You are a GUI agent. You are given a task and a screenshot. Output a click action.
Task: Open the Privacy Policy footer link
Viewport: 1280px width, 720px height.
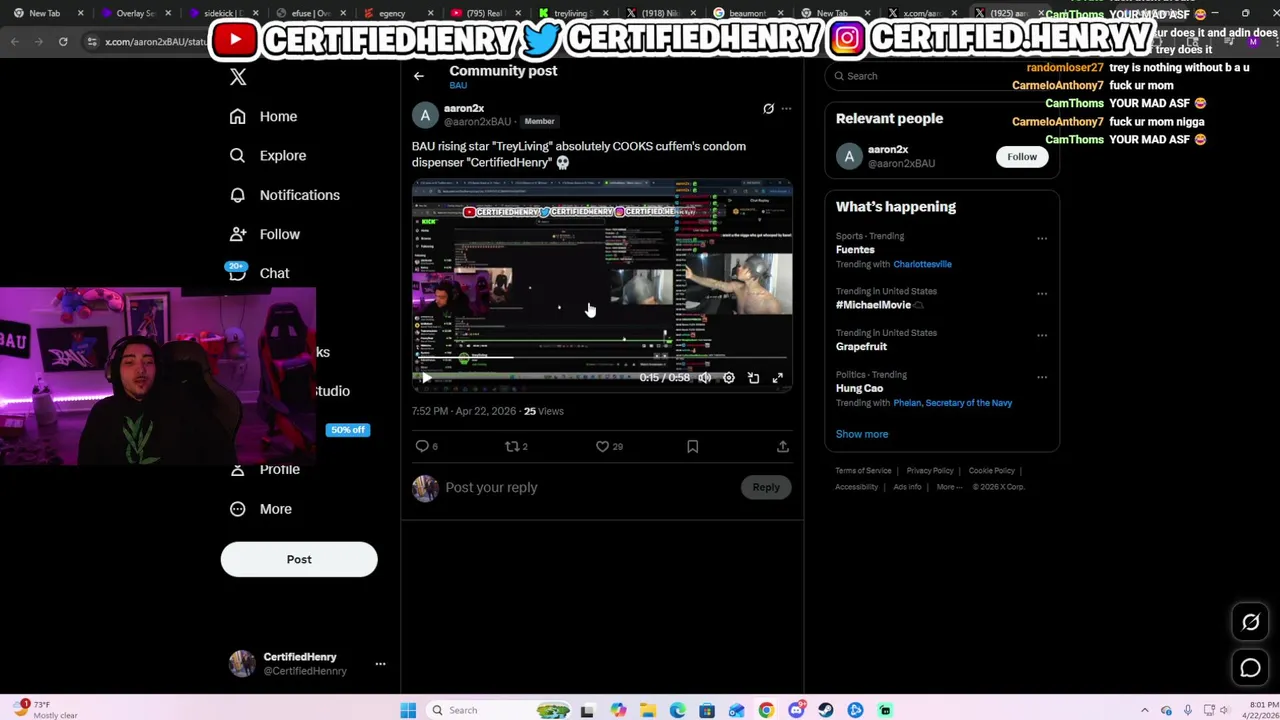(930, 471)
